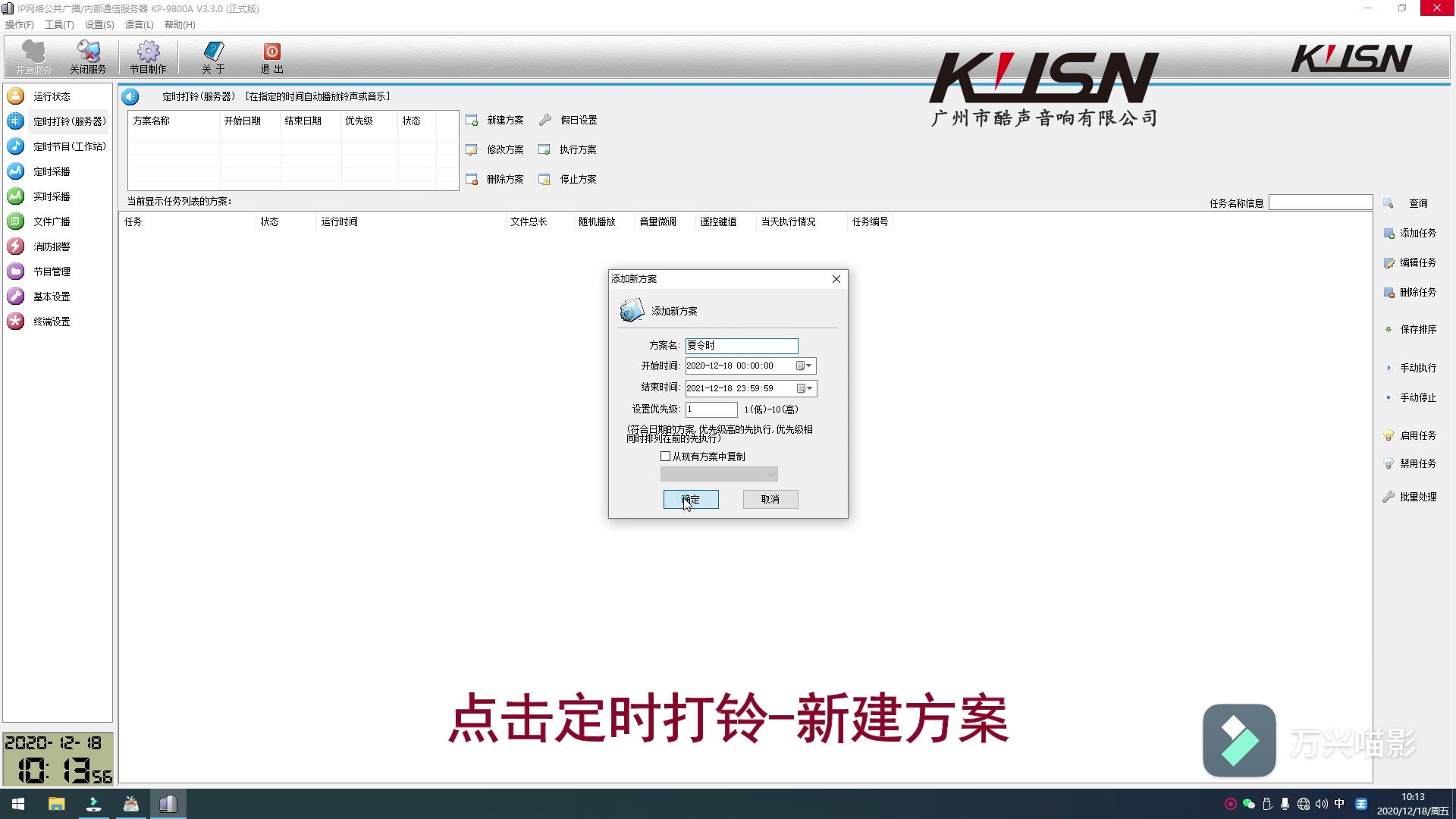Click 编辑任务 on the right panel
Screen dimensions: 1456x819
(x=1410, y=262)
